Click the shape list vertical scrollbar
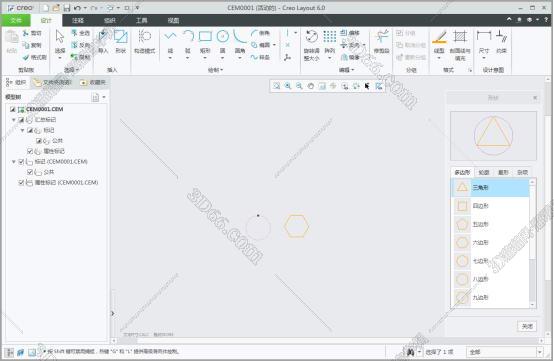The height and width of the screenshot is (361, 554). [532, 243]
